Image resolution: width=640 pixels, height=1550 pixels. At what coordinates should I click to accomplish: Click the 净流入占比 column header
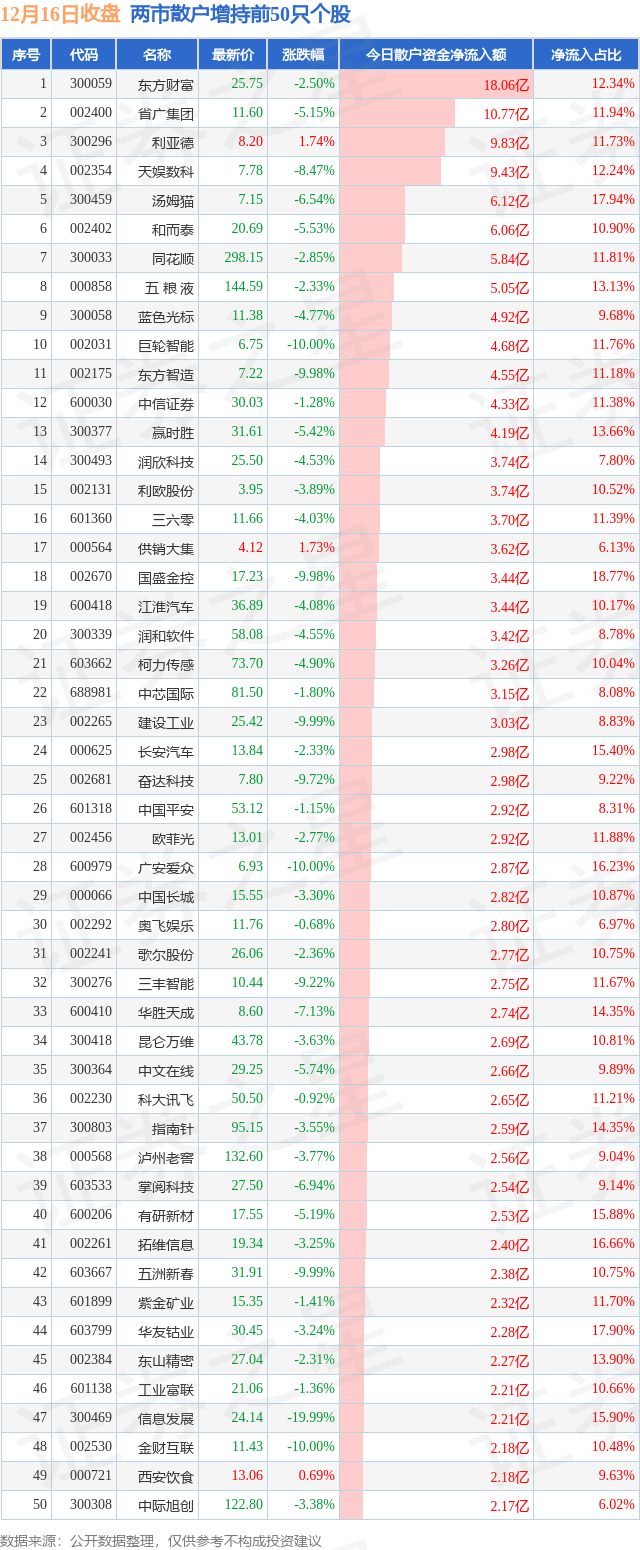[586, 55]
